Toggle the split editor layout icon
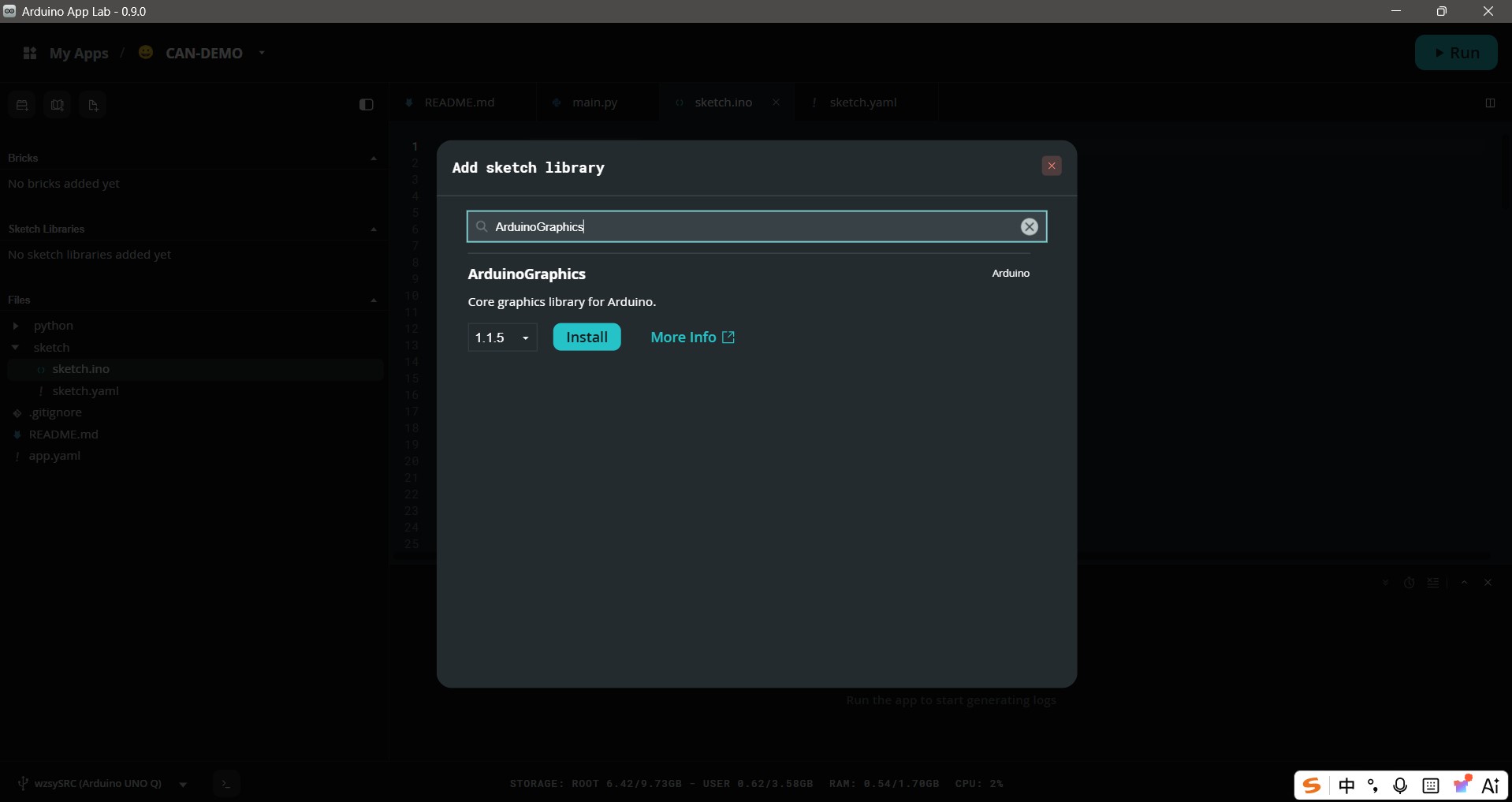The image size is (1512, 802). pos(1490,103)
